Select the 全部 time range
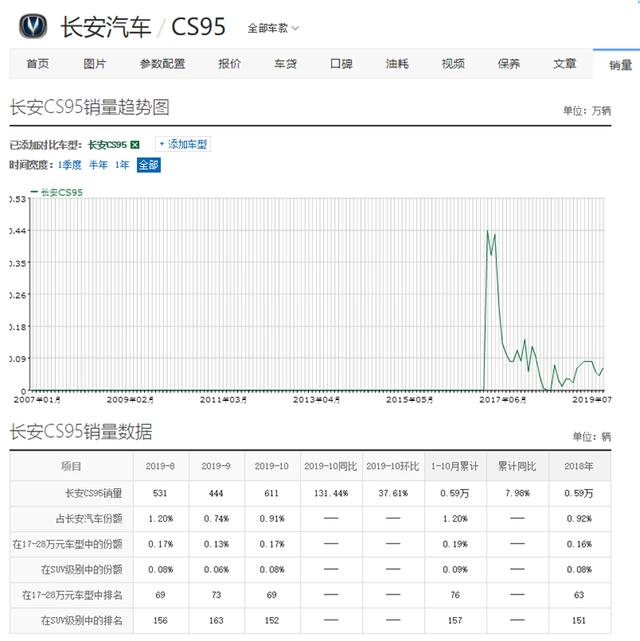640x641 pixels. click(x=148, y=165)
